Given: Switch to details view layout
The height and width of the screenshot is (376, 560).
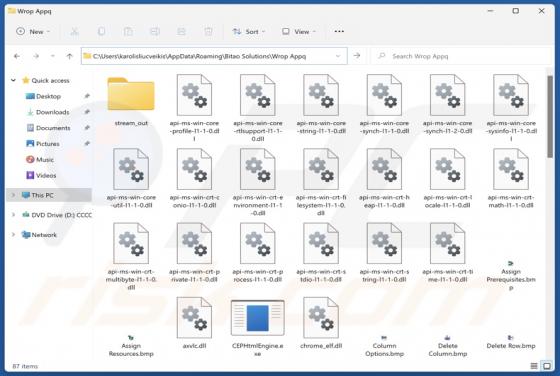Looking at the screenshot, I should click(x=534, y=366).
